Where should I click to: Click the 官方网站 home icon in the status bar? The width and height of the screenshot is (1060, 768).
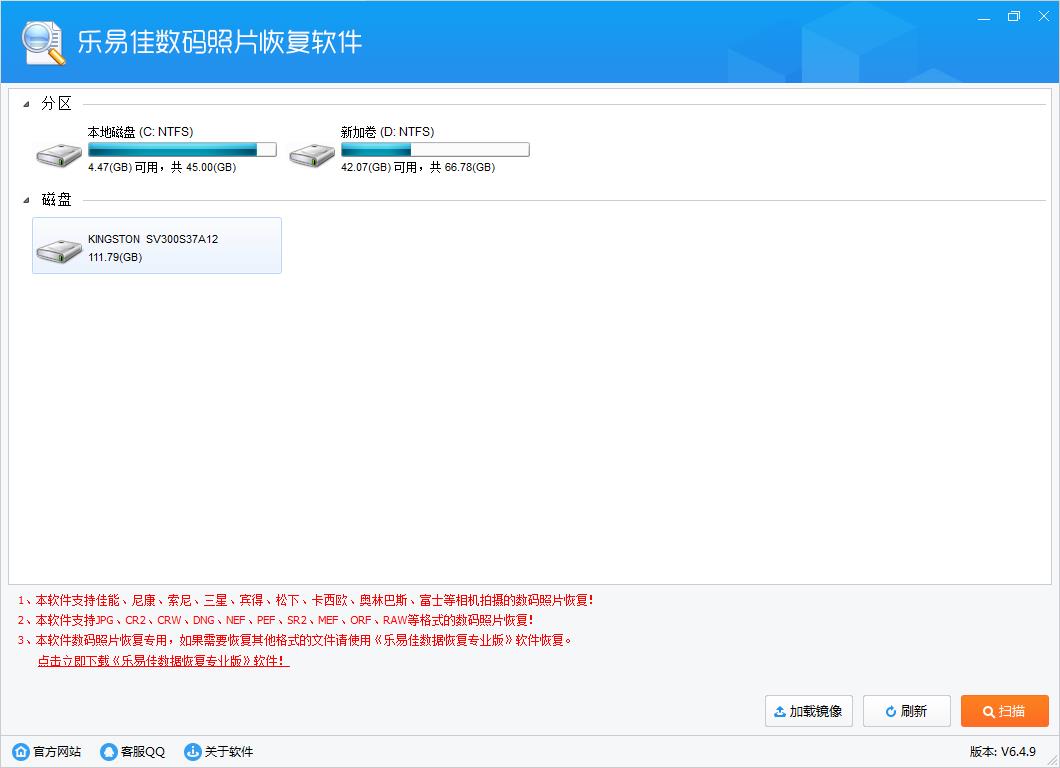pyautogui.click(x=20, y=751)
